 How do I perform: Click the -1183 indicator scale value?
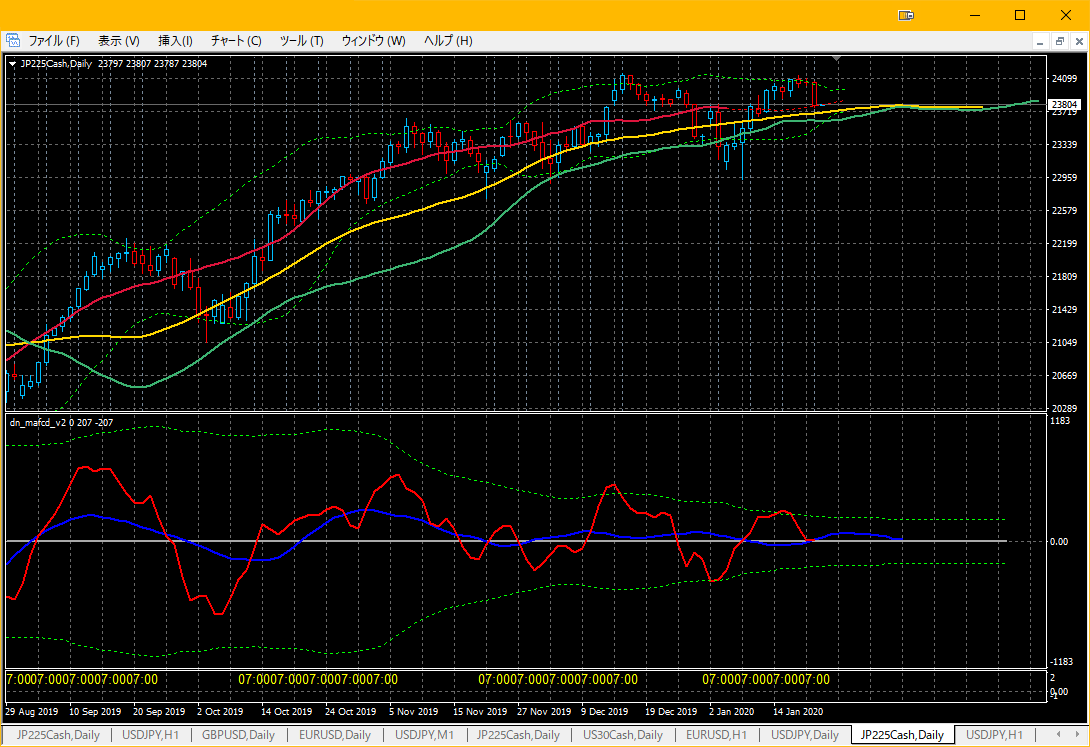[x=1061, y=662]
